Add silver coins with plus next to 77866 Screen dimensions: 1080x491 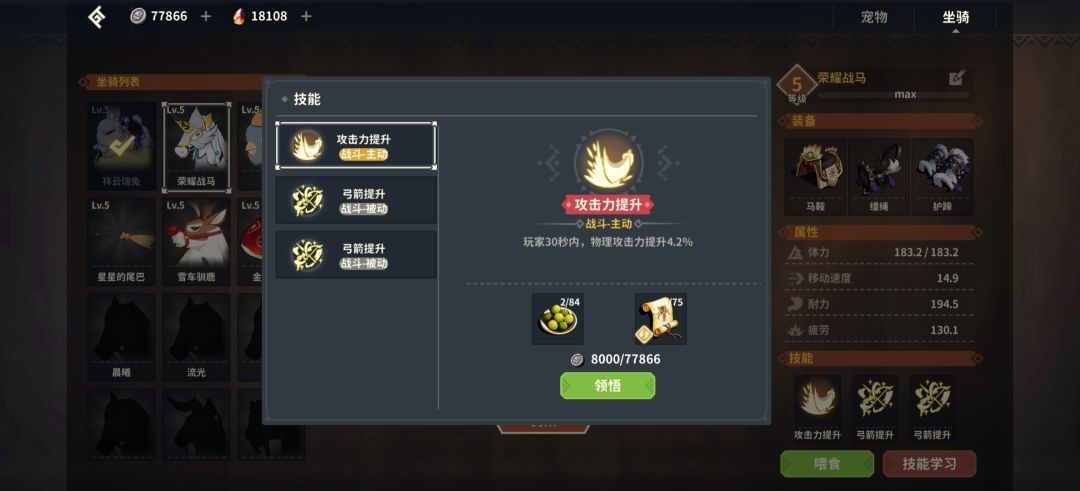click(x=205, y=17)
